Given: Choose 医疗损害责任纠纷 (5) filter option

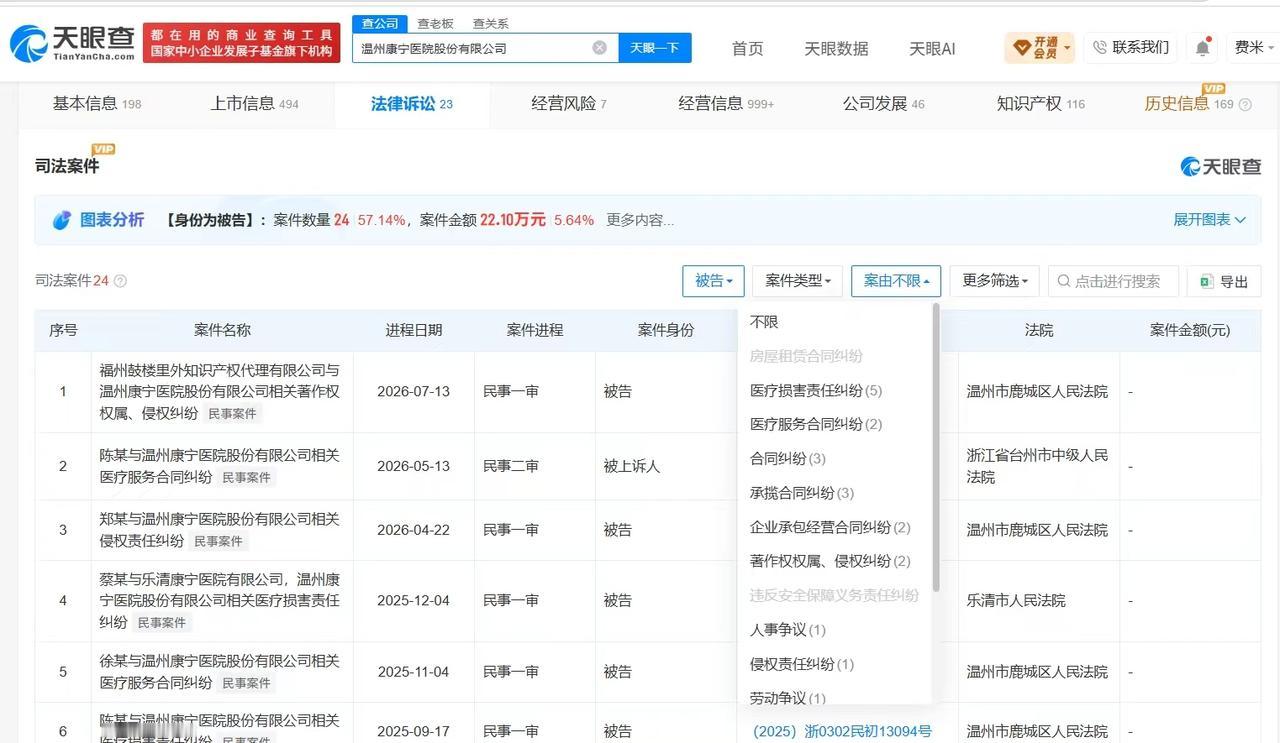Looking at the screenshot, I should point(816,391).
